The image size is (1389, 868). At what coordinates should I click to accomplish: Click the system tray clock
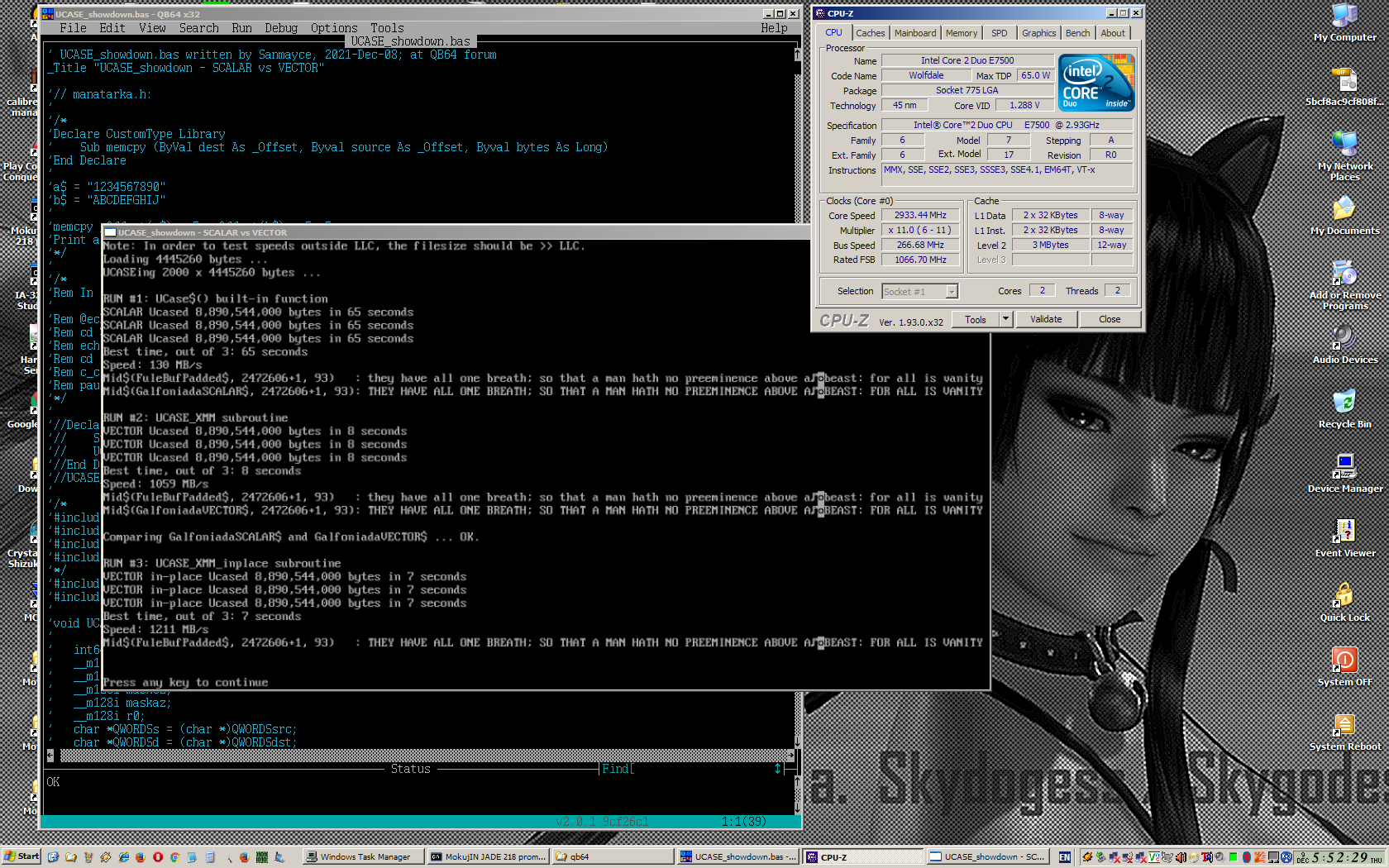point(1339,857)
